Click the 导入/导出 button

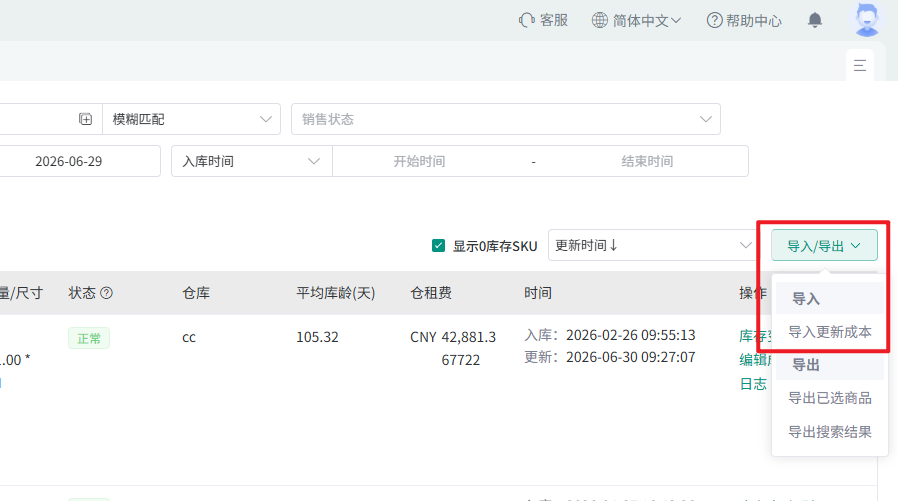[824, 246]
